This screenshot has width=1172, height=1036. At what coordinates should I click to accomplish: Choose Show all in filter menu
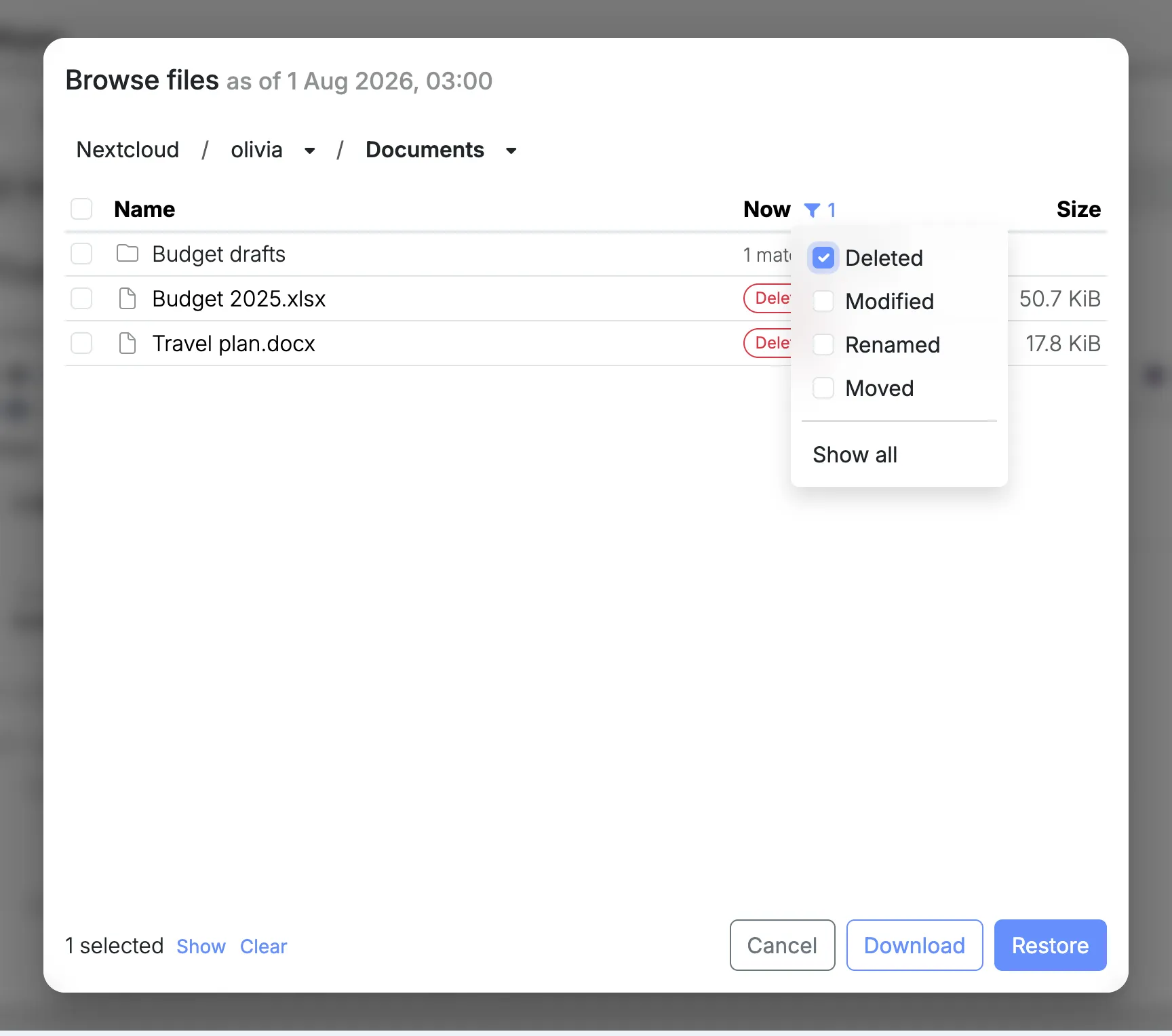pyautogui.click(x=855, y=454)
